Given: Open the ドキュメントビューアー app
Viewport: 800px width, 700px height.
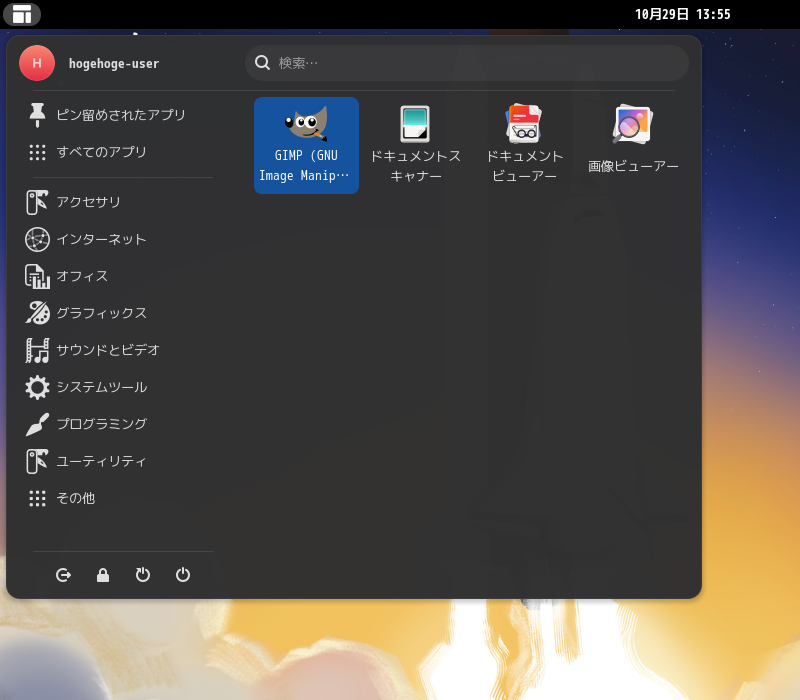Looking at the screenshot, I should [x=524, y=145].
